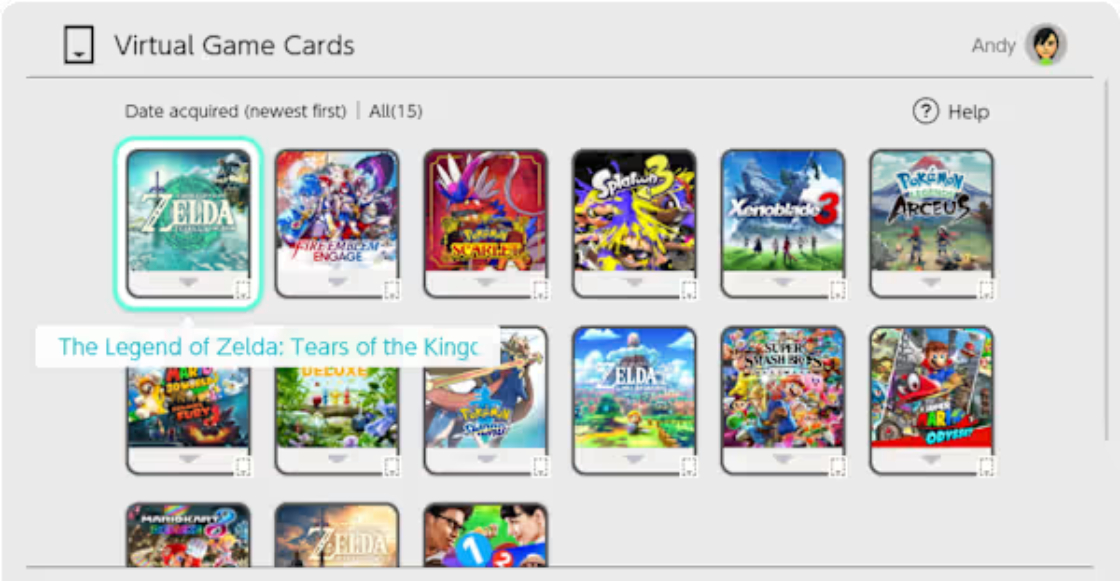Select Pokémon Legends Arceus game card
The image size is (1120, 581).
pyautogui.click(x=931, y=224)
